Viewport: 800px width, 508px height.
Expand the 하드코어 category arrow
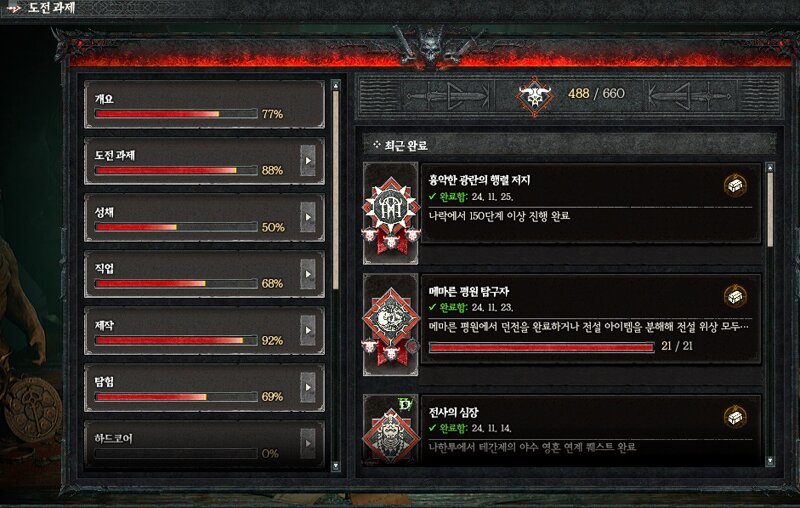308,443
